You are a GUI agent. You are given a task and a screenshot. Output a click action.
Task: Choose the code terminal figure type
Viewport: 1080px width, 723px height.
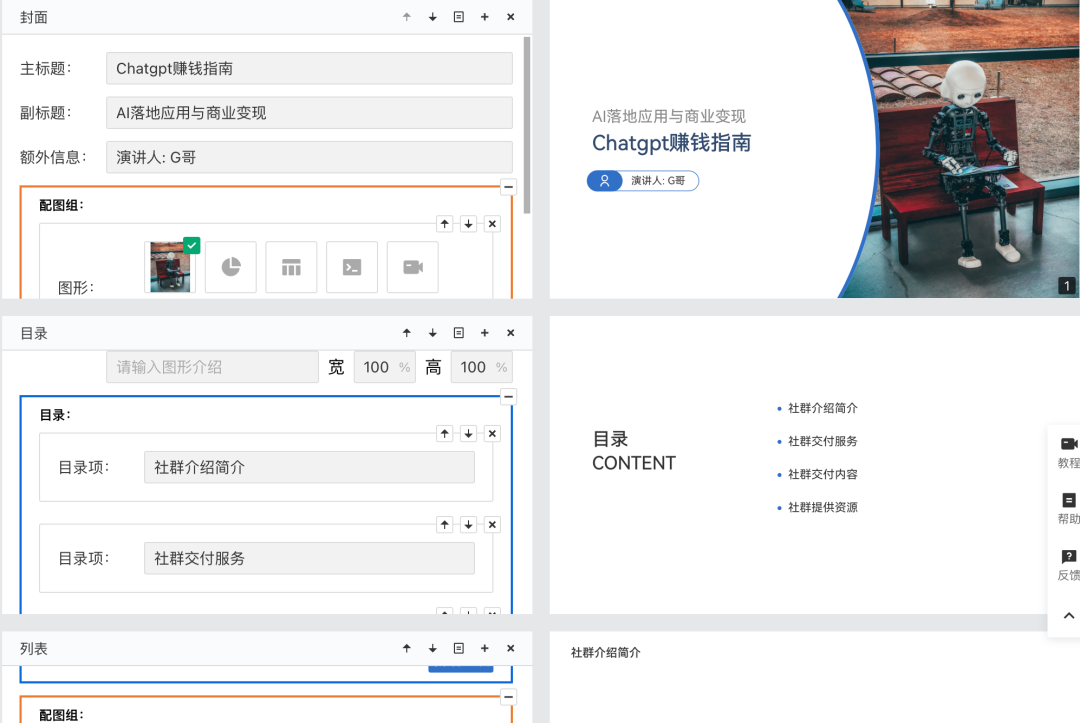352,267
